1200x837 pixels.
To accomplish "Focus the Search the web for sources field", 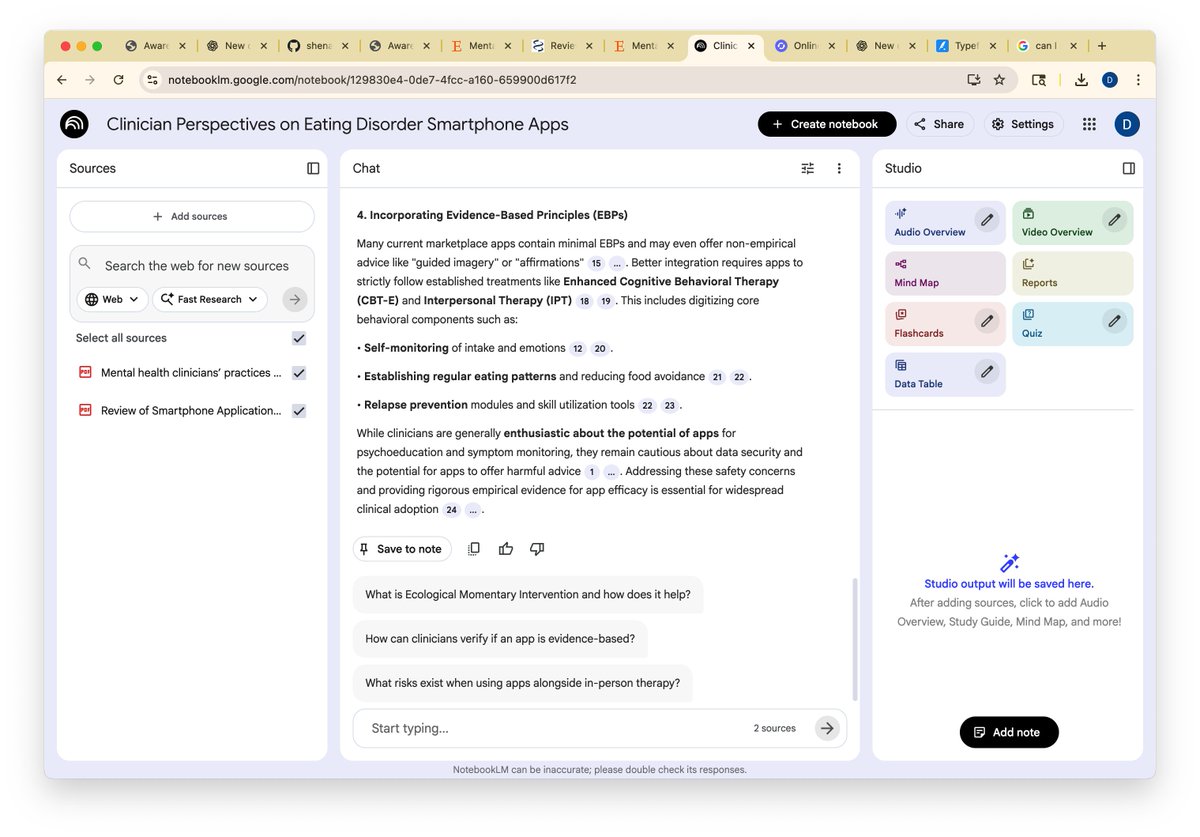I will coord(196,266).
